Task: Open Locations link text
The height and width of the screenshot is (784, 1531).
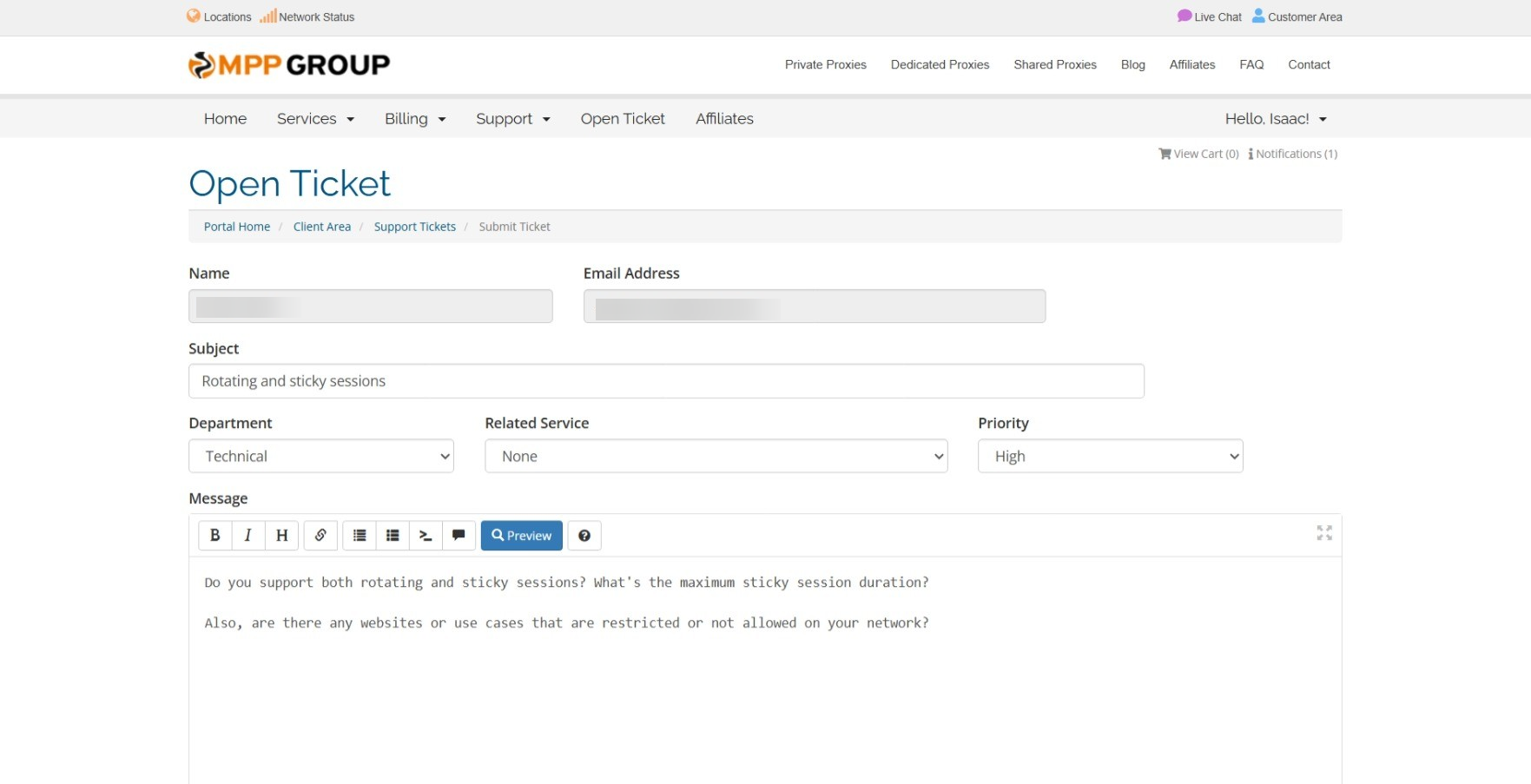Action: coord(228,16)
